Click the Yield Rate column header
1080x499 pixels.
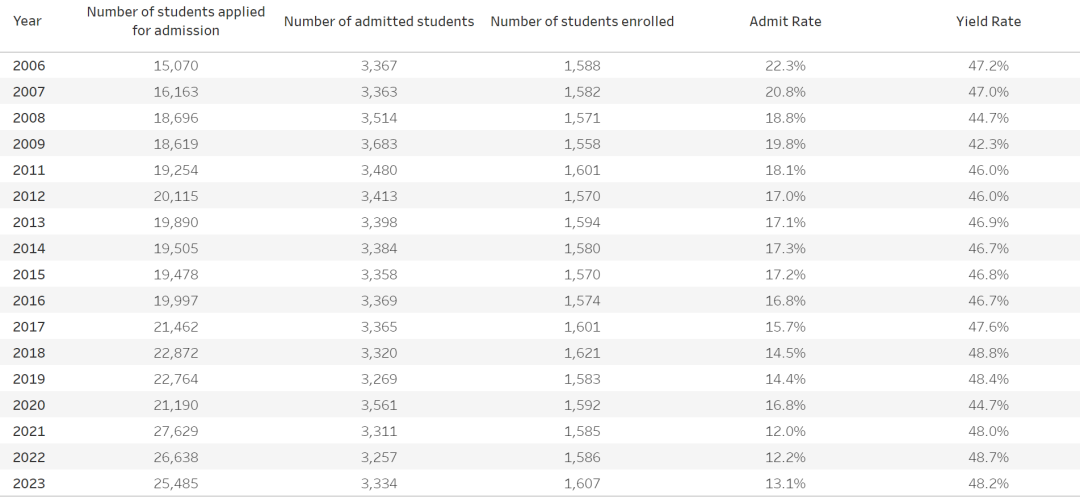coord(988,21)
